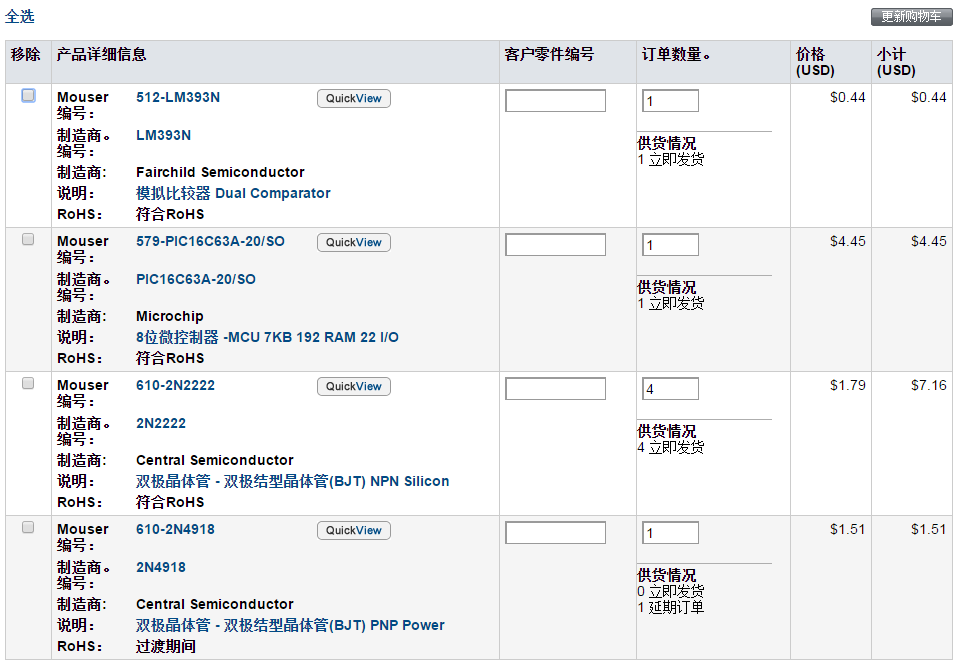Focus the quantity field for 610-2N2222
957x662 pixels.
tap(669, 389)
